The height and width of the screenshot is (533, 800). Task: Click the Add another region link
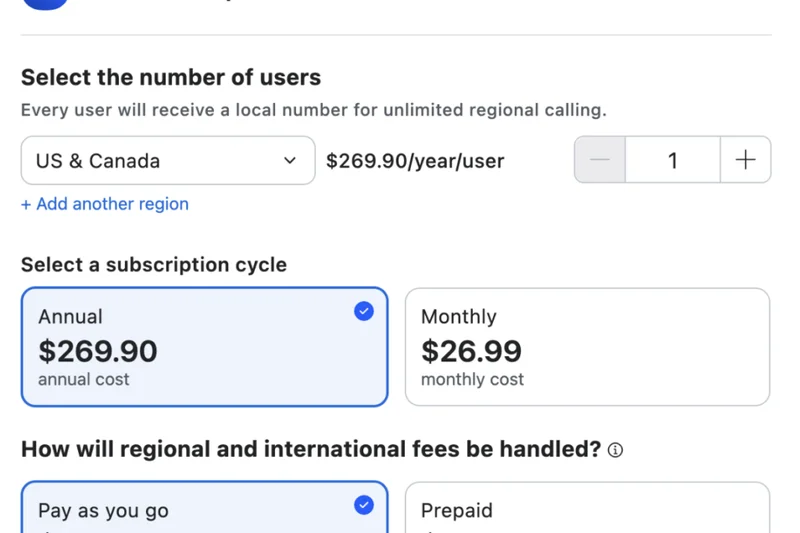click(105, 204)
